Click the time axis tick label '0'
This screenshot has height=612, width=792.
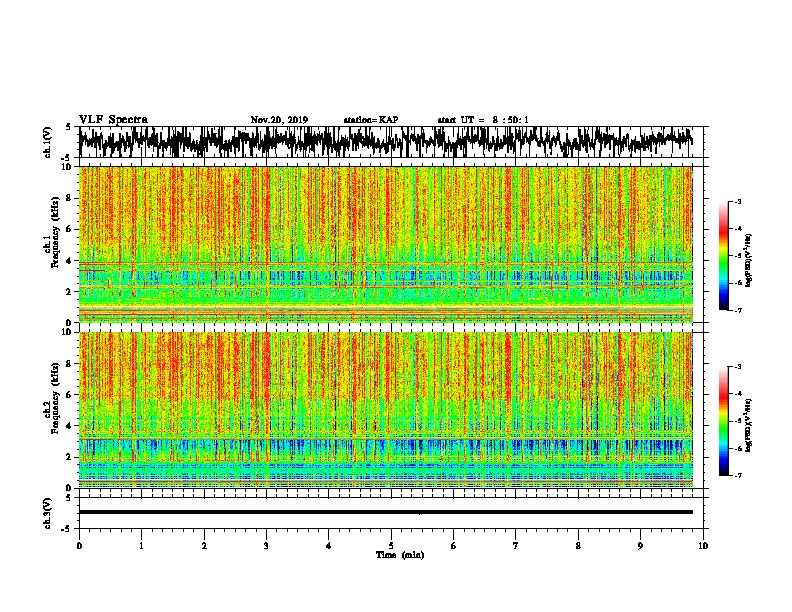point(79,546)
